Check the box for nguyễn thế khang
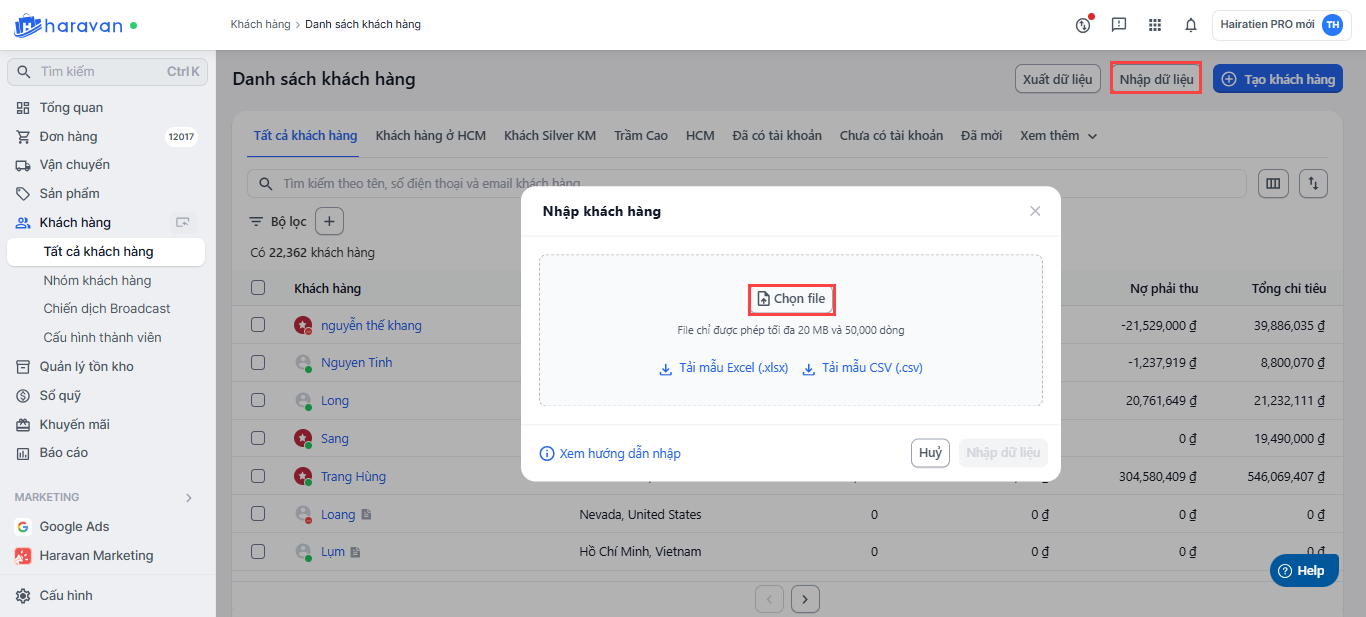Image resolution: width=1366 pixels, height=617 pixels. click(258, 325)
